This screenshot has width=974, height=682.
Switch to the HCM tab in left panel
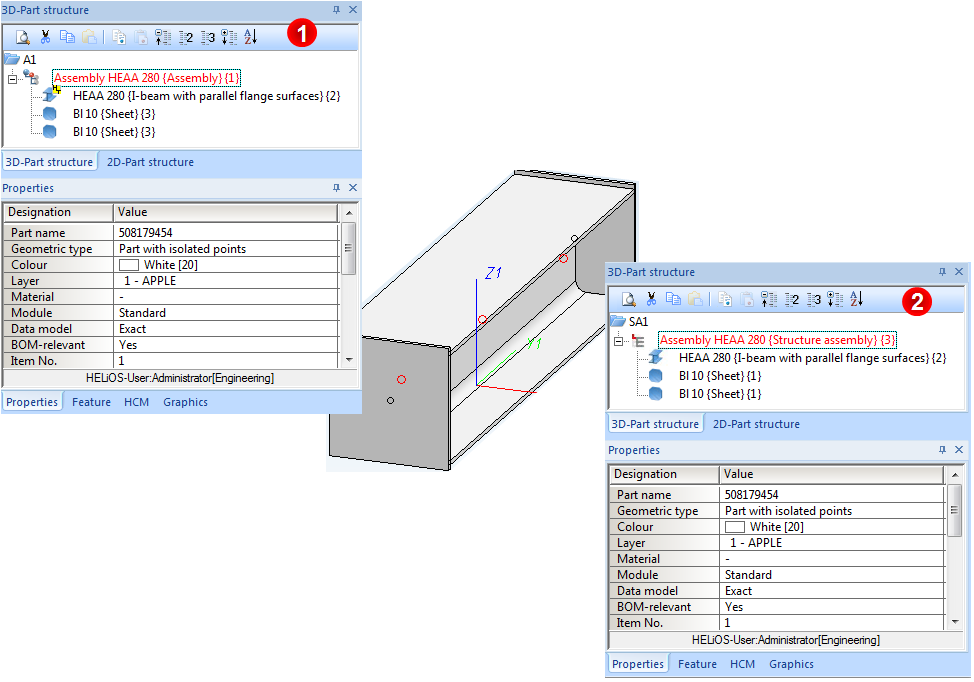tap(136, 402)
